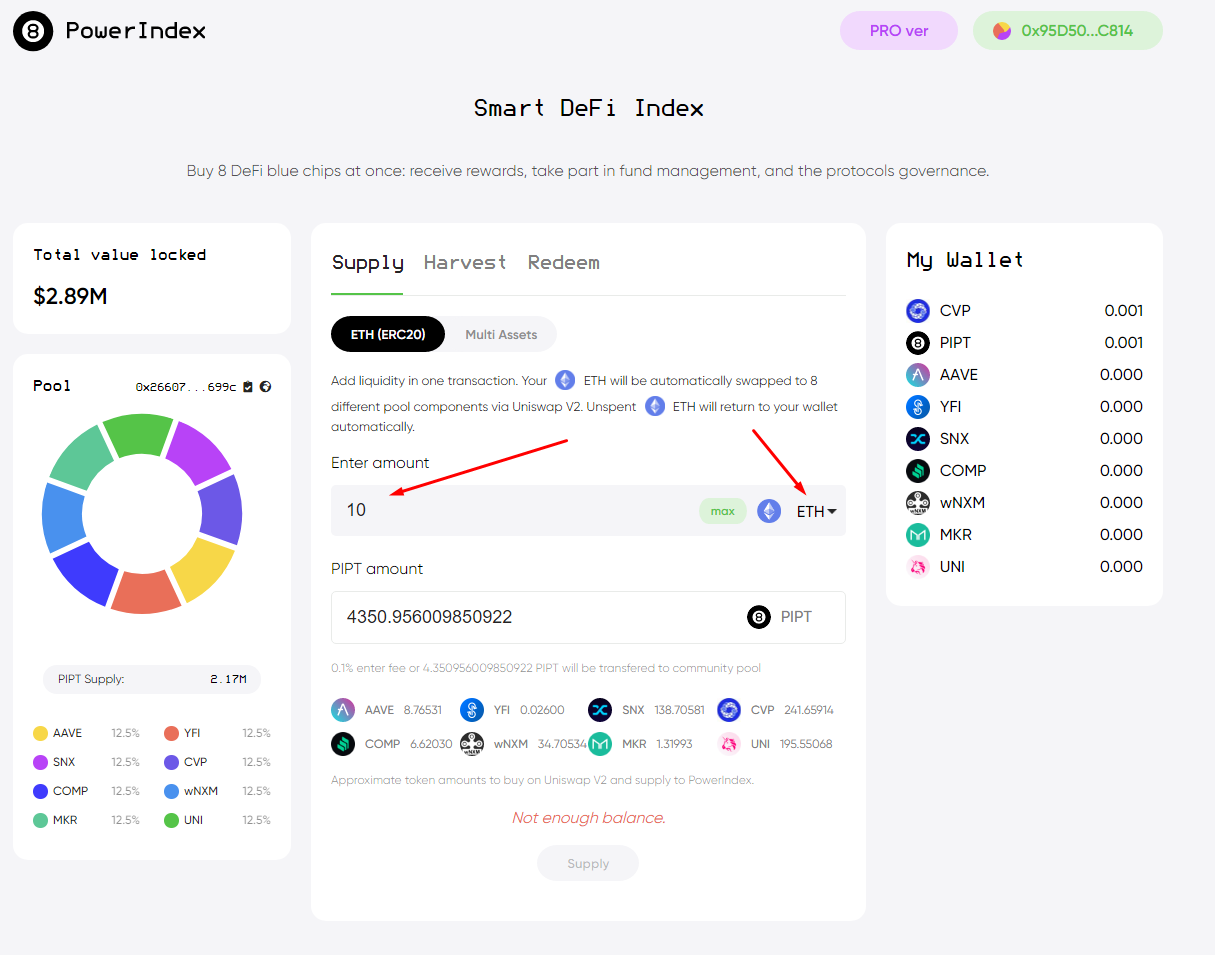Click the MKR icon beside 1.31993
Viewport: 1215px width, 955px height.
click(600, 744)
